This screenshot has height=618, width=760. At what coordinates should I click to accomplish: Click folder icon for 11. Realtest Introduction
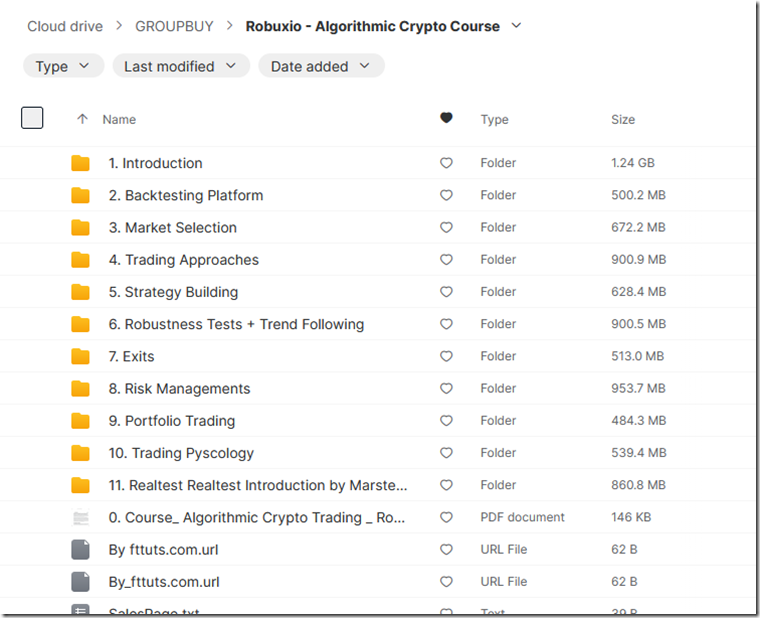tap(80, 485)
